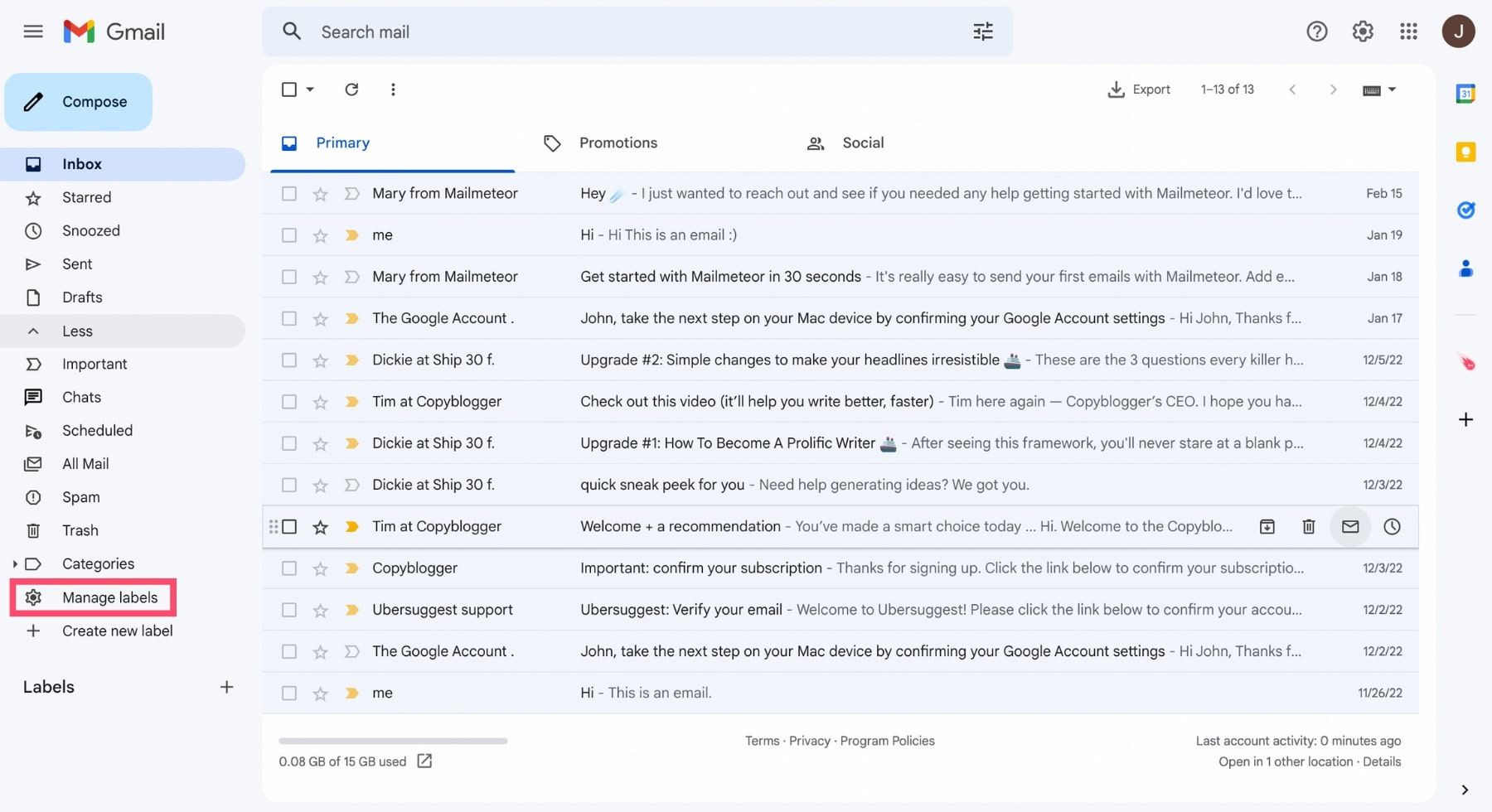Open the Google apps grid
The height and width of the screenshot is (812, 1492).
[x=1408, y=31]
